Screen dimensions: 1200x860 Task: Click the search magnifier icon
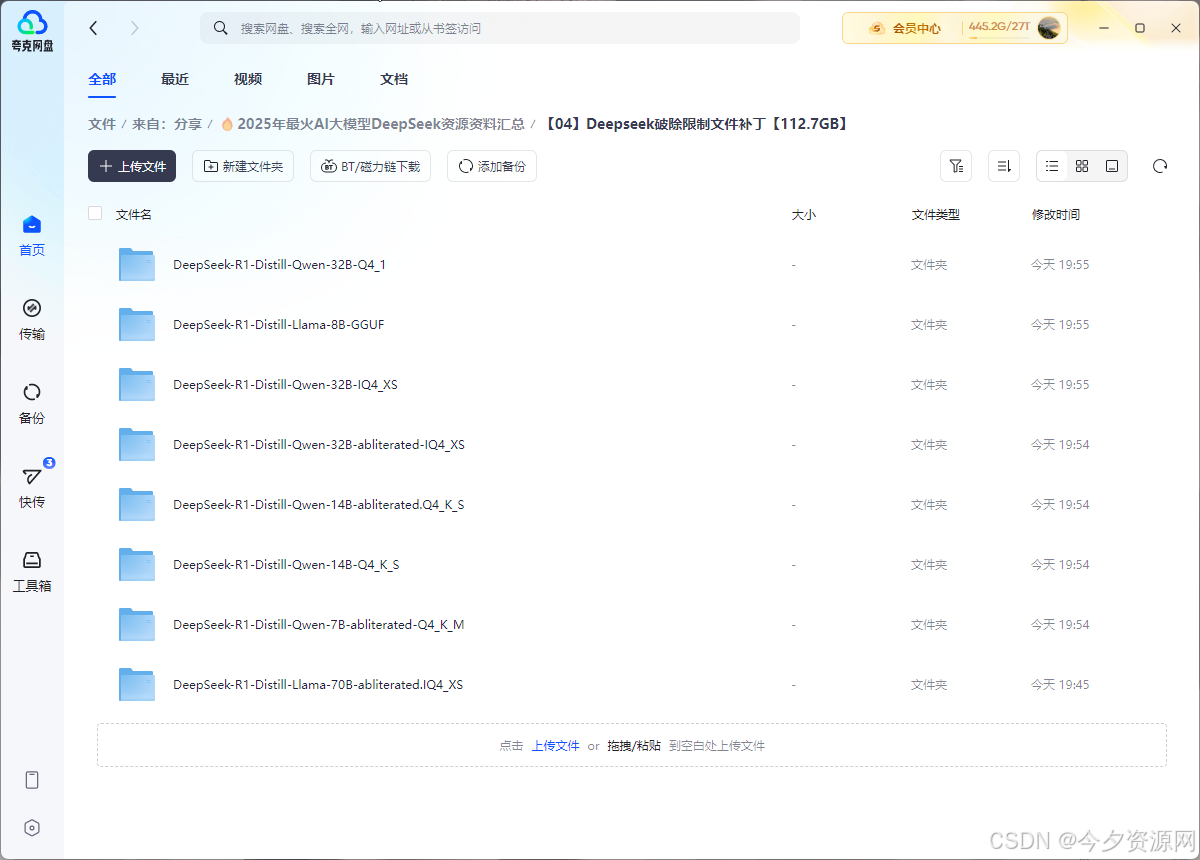pos(221,28)
